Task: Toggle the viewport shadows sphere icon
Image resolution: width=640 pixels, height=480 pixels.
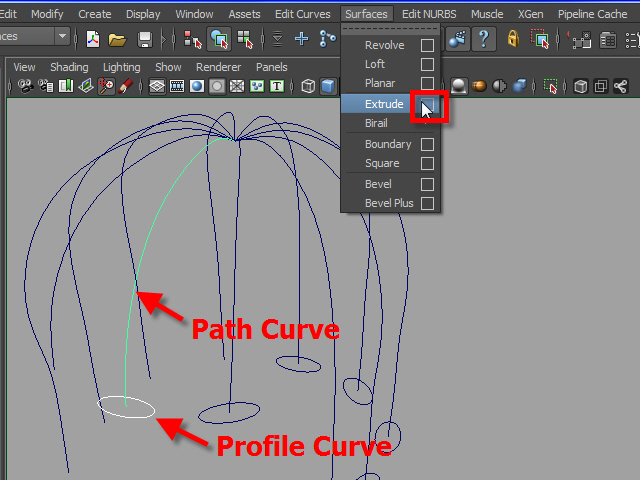Action: pos(459,86)
